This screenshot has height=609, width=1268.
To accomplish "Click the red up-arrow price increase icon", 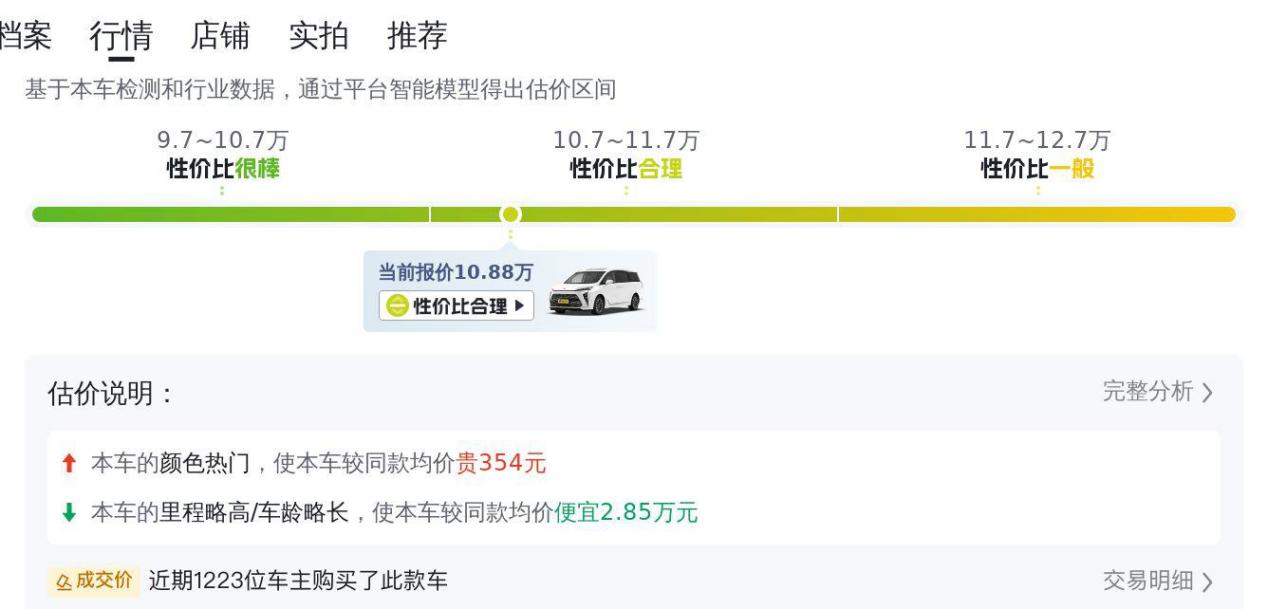I will pyautogui.click(x=68, y=464).
